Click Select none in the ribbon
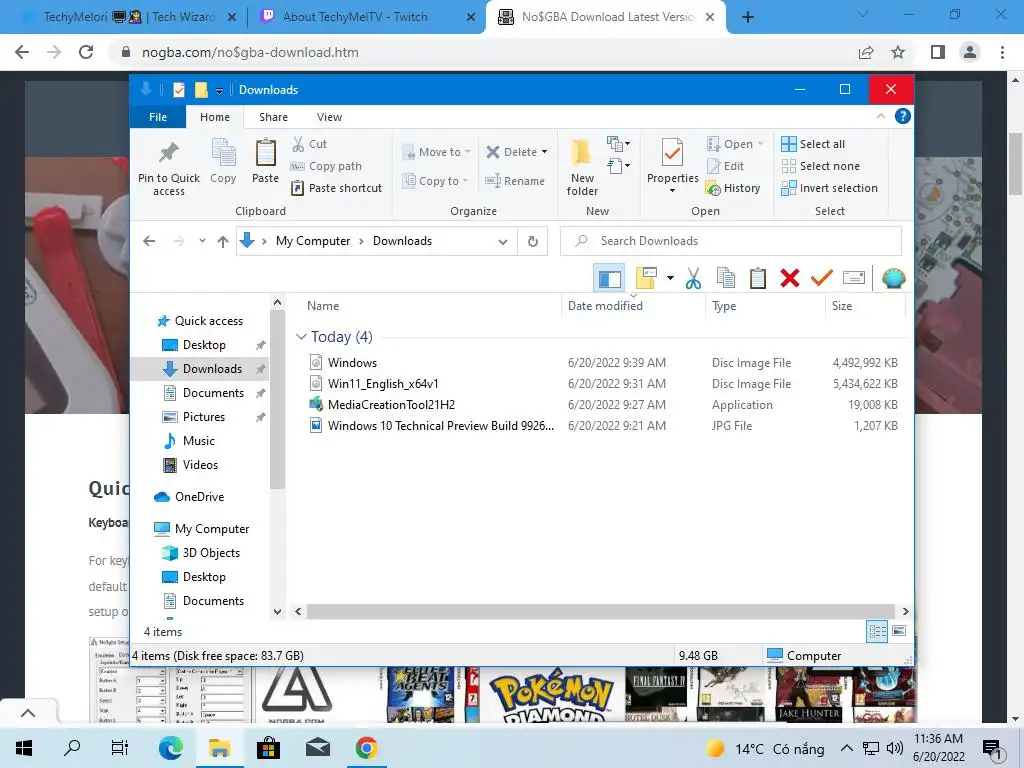This screenshot has width=1024, height=768. coord(821,166)
